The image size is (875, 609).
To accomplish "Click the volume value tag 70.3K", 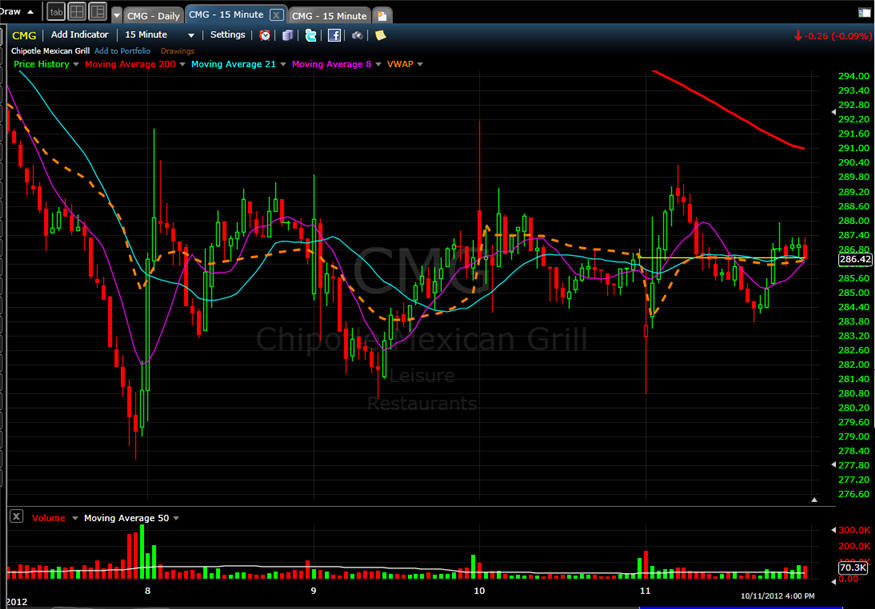I will [854, 568].
